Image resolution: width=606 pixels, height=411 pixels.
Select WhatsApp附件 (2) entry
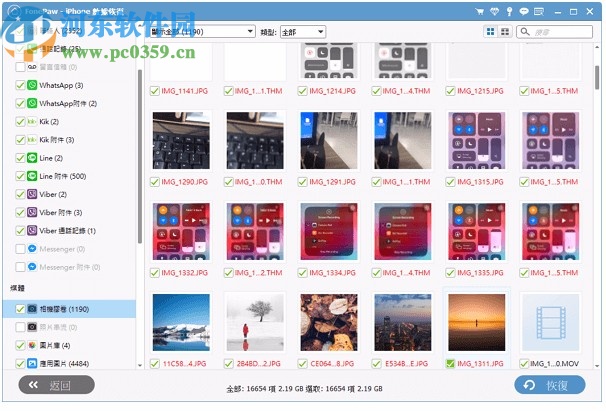pos(68,103)
